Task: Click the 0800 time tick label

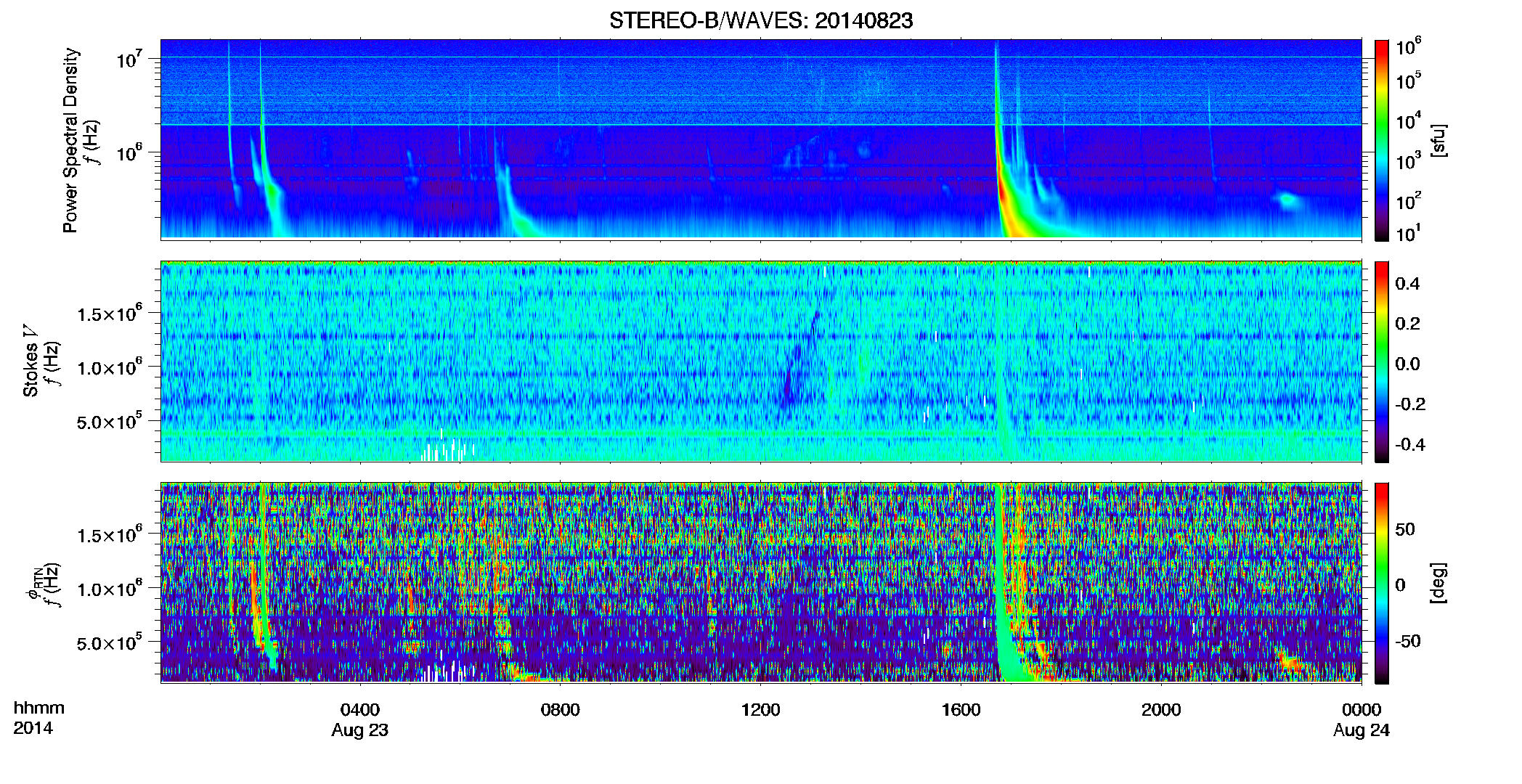Action: [561, 710]
